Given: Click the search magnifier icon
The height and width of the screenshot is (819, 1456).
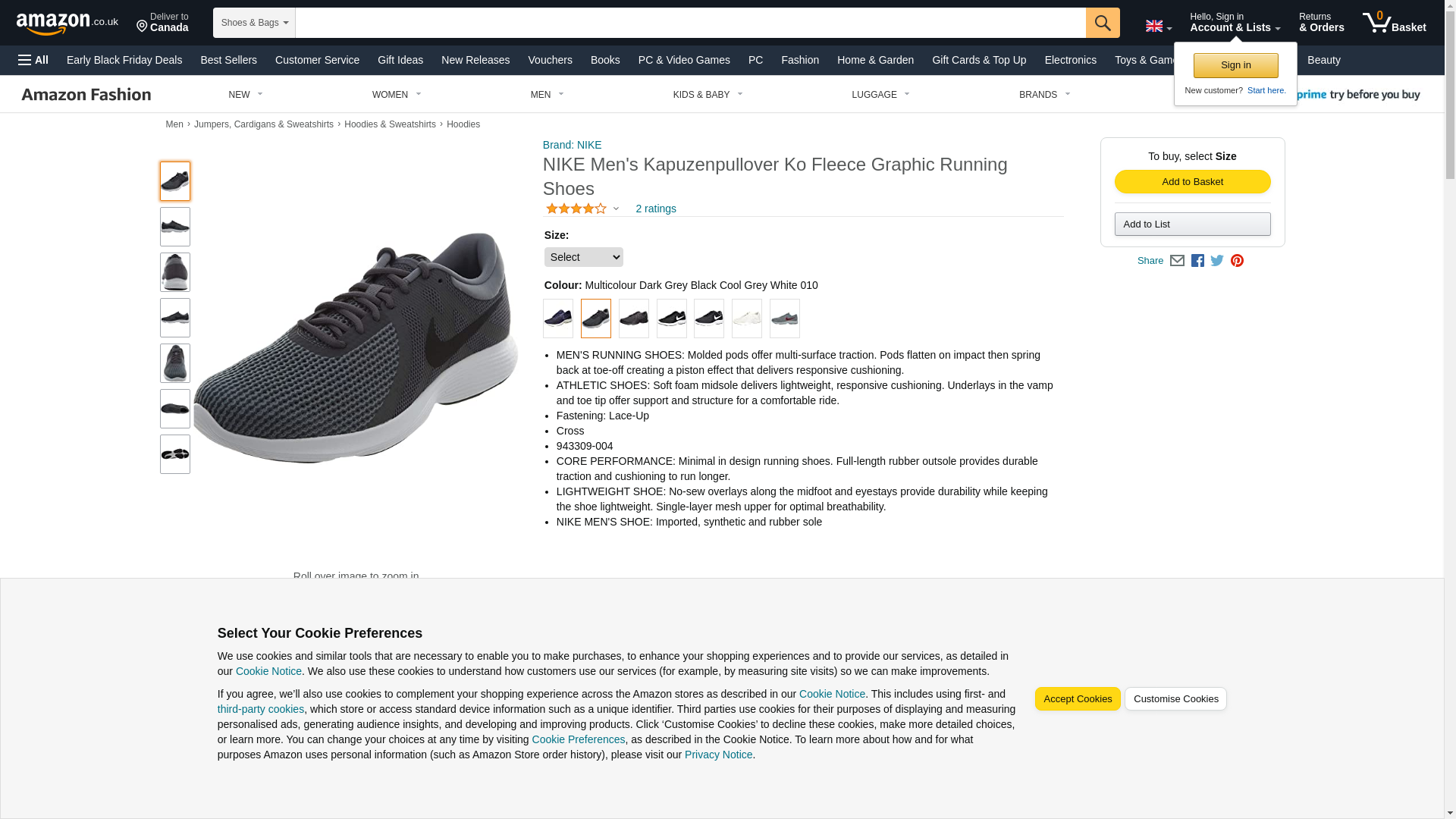Looking at the screenshot, I should [x=1102, y=23].
